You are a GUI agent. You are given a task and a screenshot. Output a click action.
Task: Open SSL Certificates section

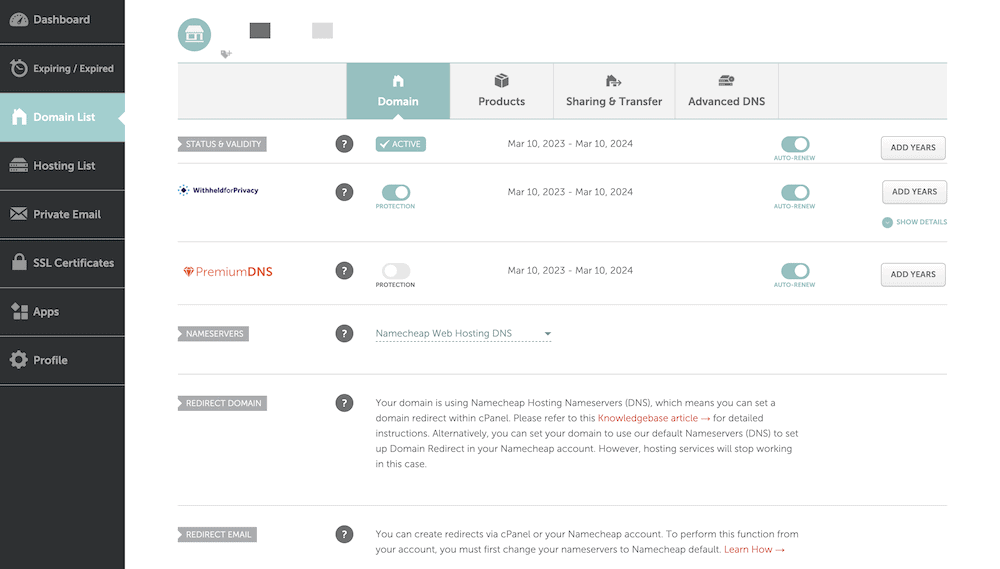(62, 263)
